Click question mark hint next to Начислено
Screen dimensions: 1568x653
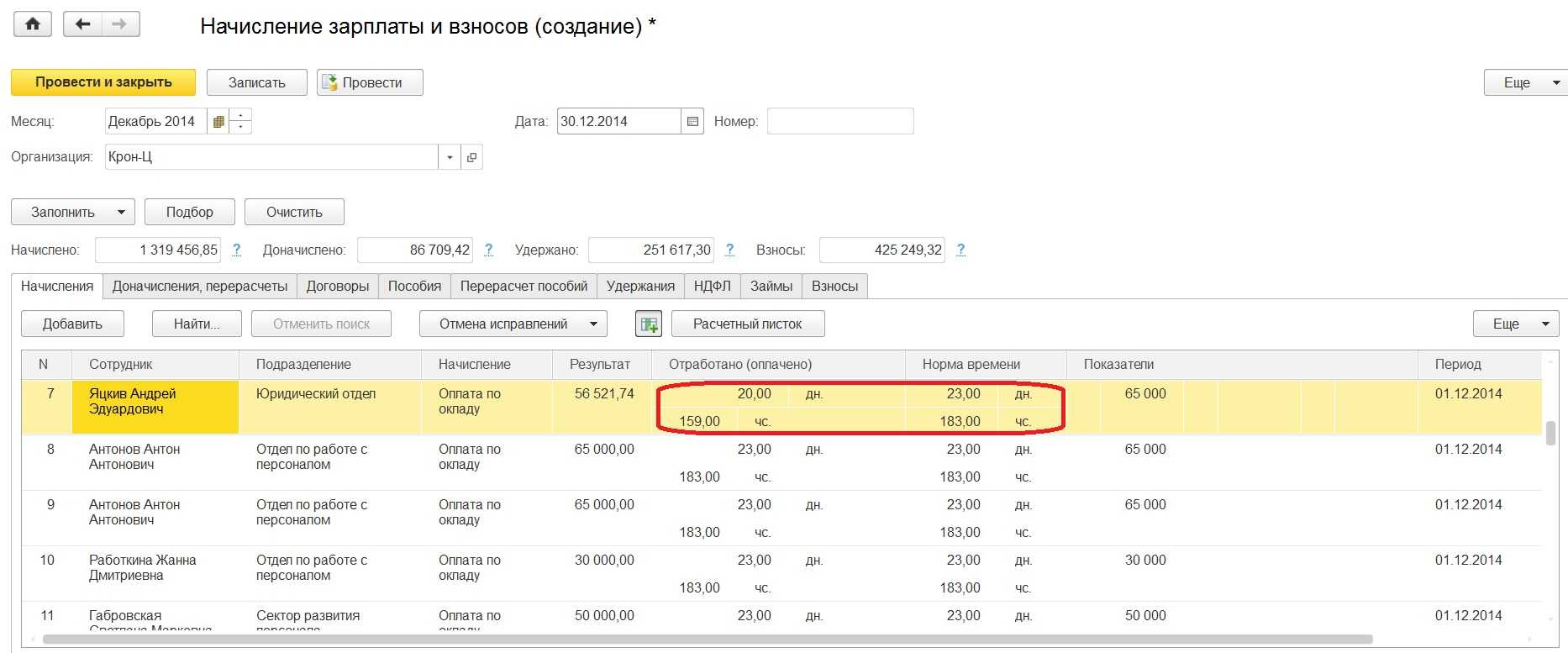click(x=236, y=250)
